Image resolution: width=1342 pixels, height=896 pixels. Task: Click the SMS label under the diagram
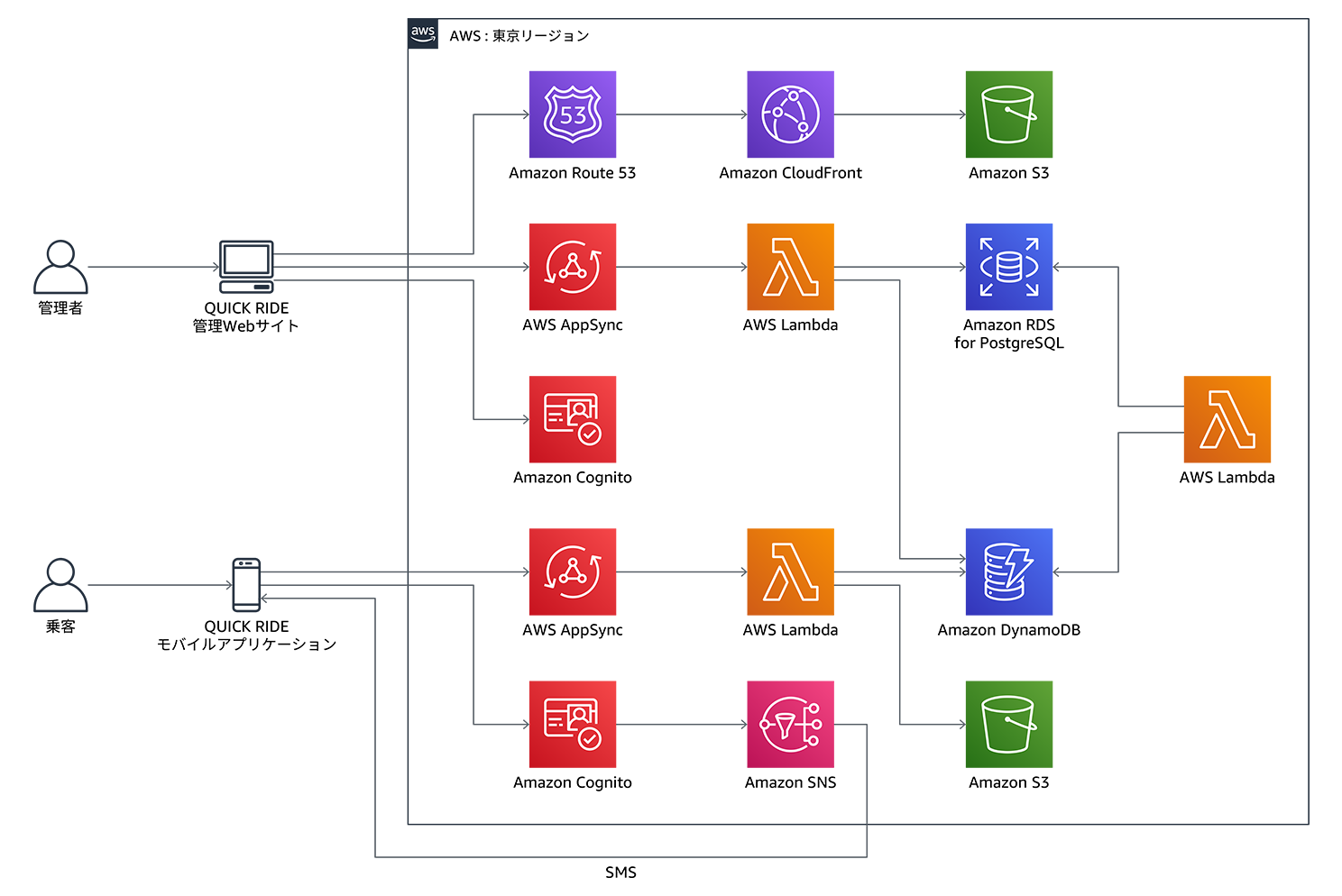(x=620, y=872)
